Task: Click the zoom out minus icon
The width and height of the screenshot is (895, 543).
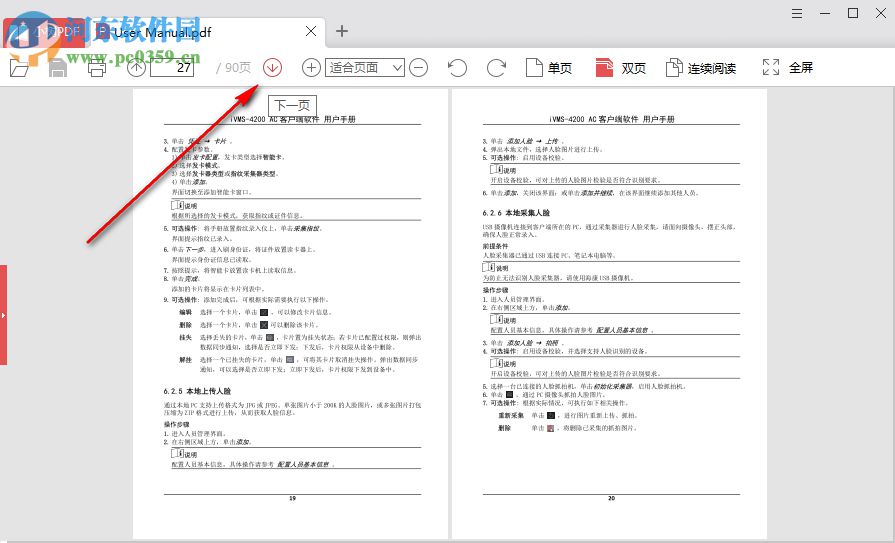Action: tap(418, 68)
